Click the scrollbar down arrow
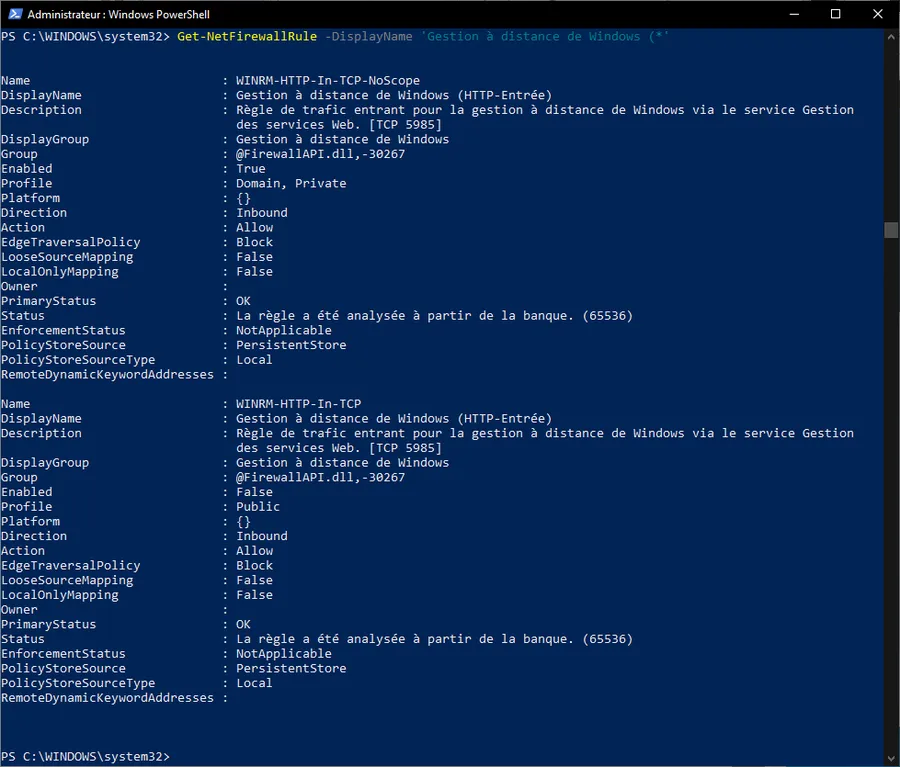 coord(891,758)
